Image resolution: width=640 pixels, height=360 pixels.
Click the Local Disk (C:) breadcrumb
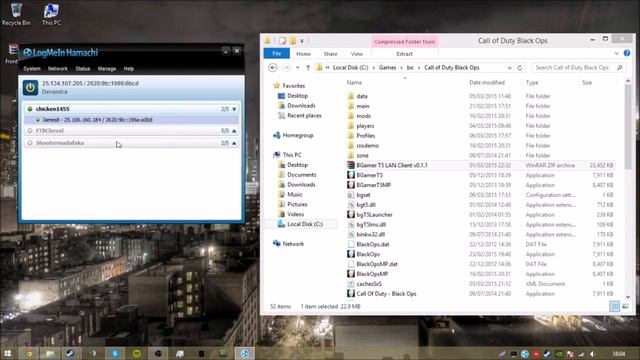350,68
